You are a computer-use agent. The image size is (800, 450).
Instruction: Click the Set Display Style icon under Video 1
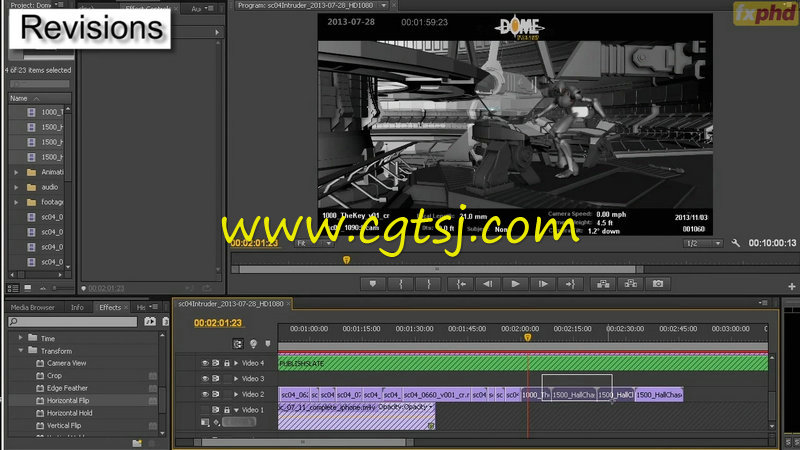coord(205,422)
